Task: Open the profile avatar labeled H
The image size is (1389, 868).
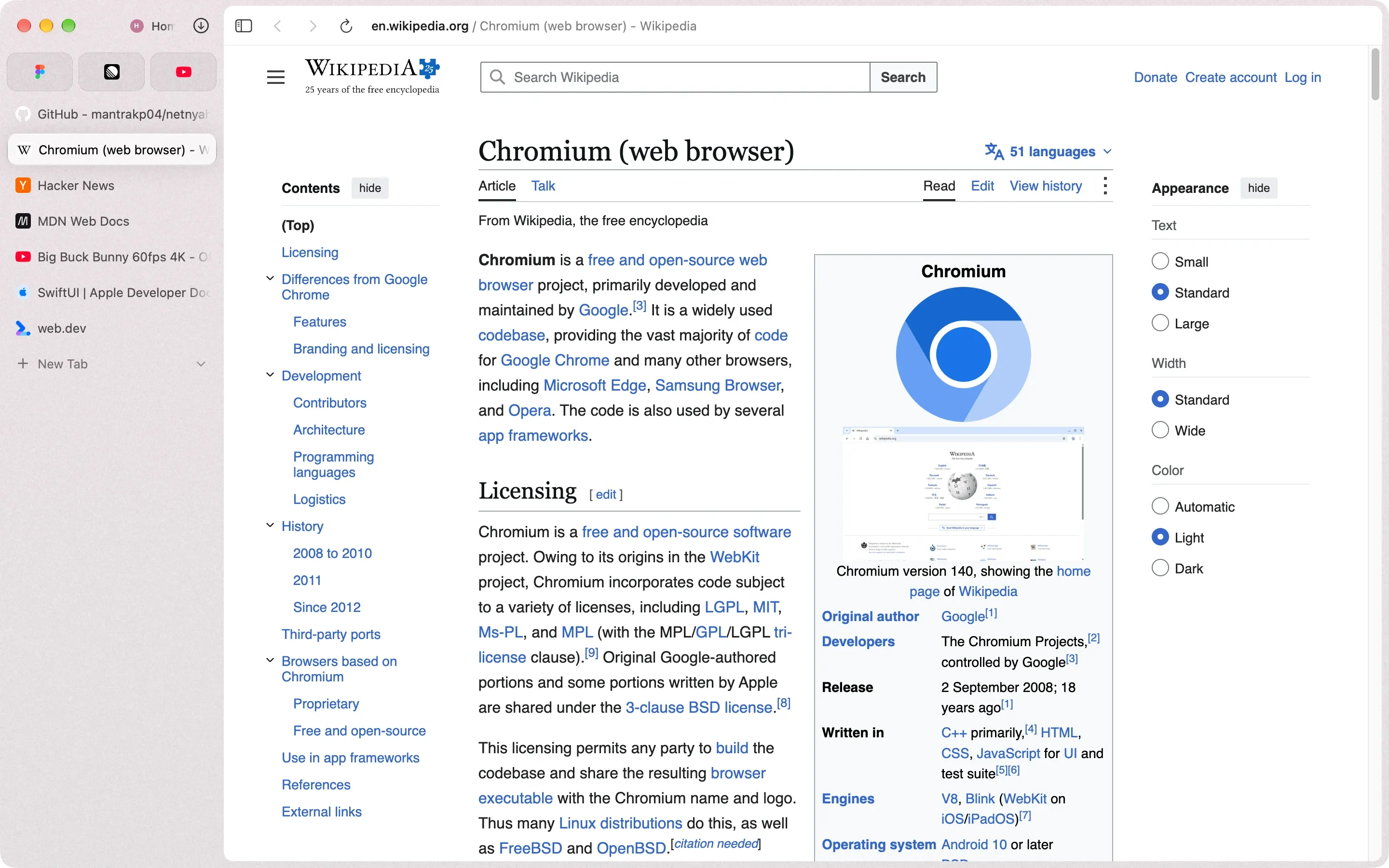Action: point(136,26)
